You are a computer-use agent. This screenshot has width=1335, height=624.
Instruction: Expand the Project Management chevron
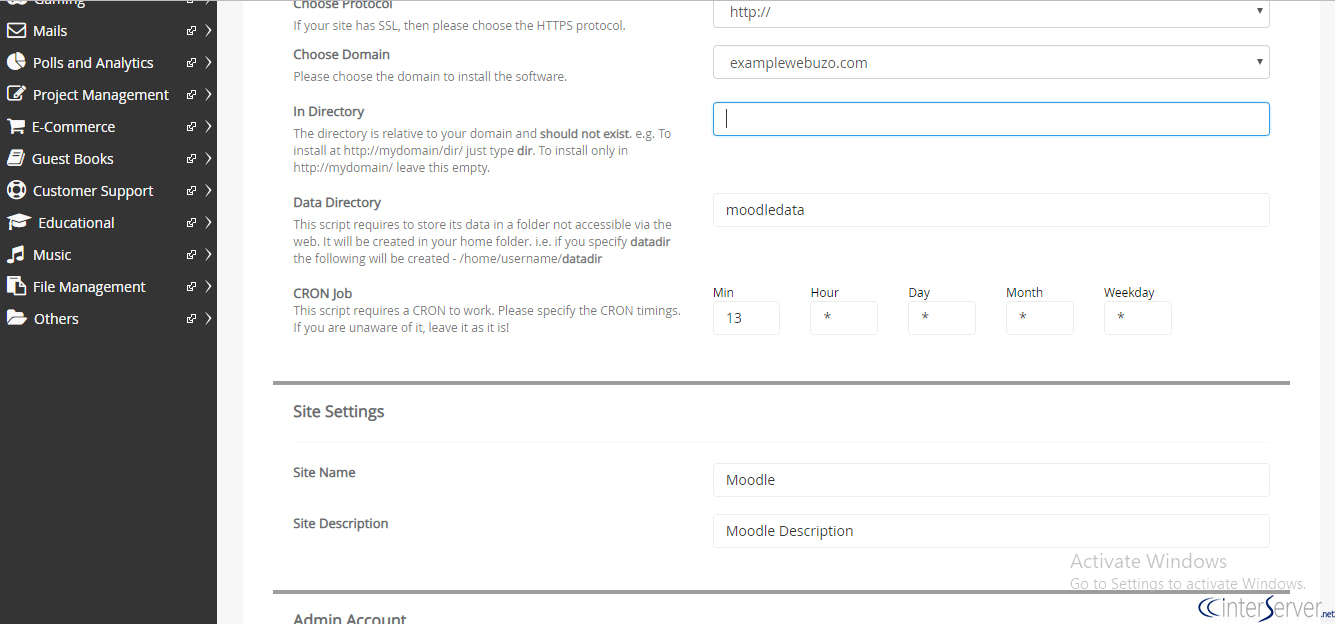click(208, 95)
